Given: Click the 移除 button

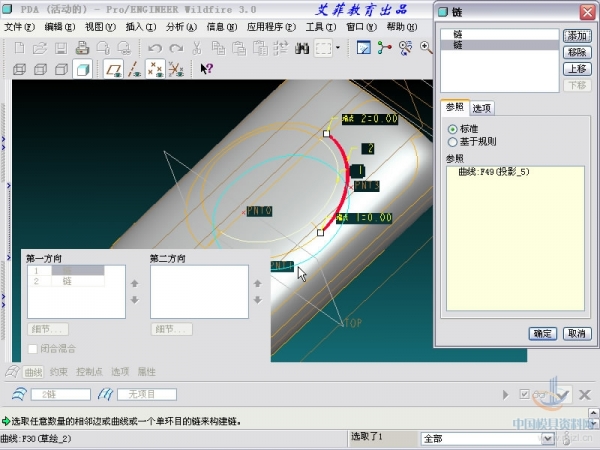Looking at the screenshot, I should (x=577, y=52).
